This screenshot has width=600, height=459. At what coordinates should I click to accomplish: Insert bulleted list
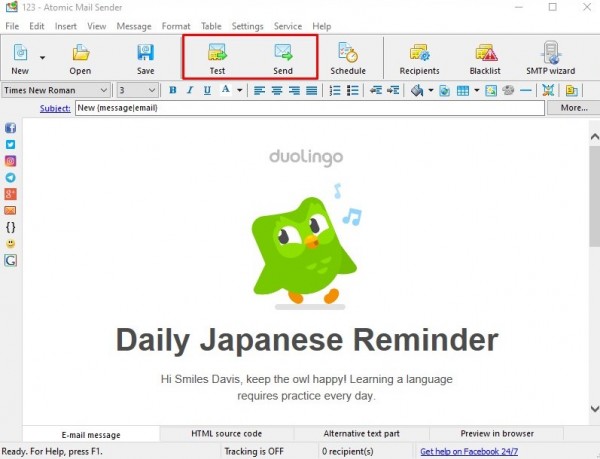pos(352,90)
